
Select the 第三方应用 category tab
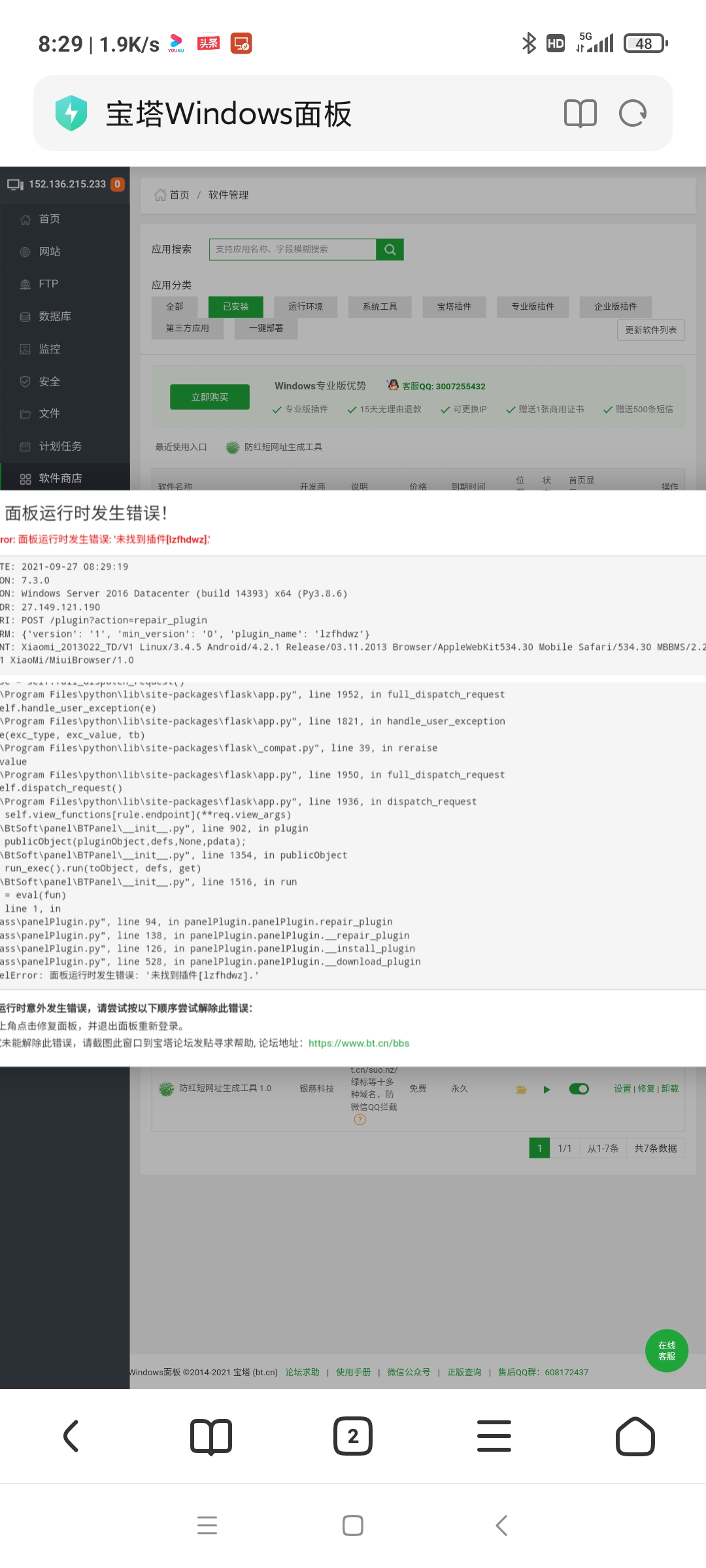188,328
